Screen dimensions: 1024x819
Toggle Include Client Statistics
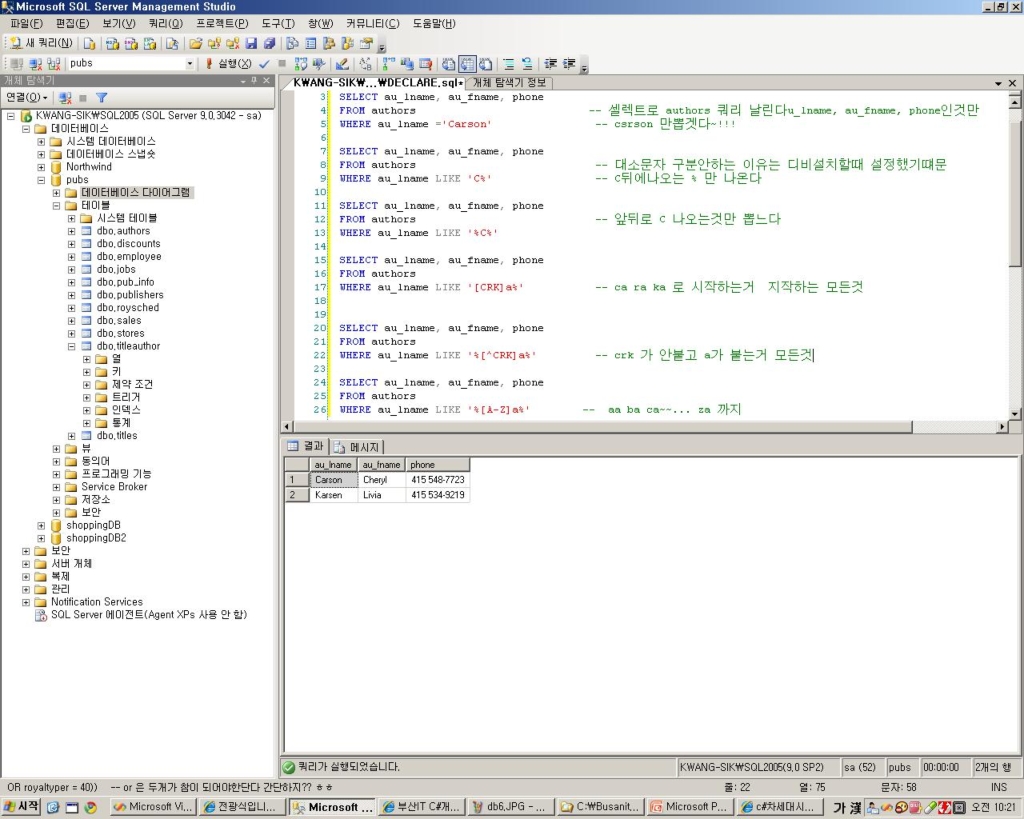[x=407, y=63]
